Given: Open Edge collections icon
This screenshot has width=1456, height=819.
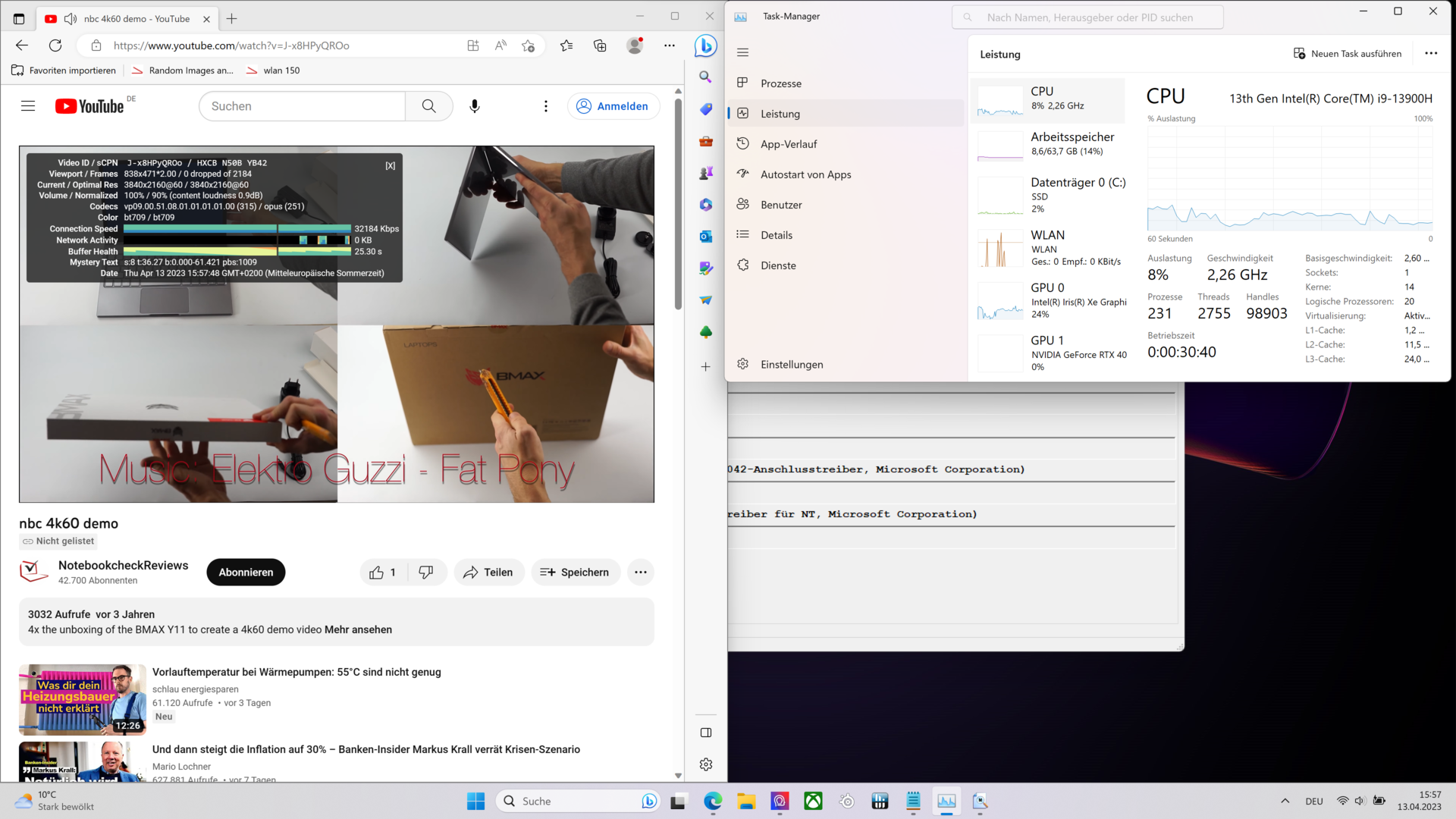Looking at the screenshot, I should pyautogui.click(x=600, y=45).
